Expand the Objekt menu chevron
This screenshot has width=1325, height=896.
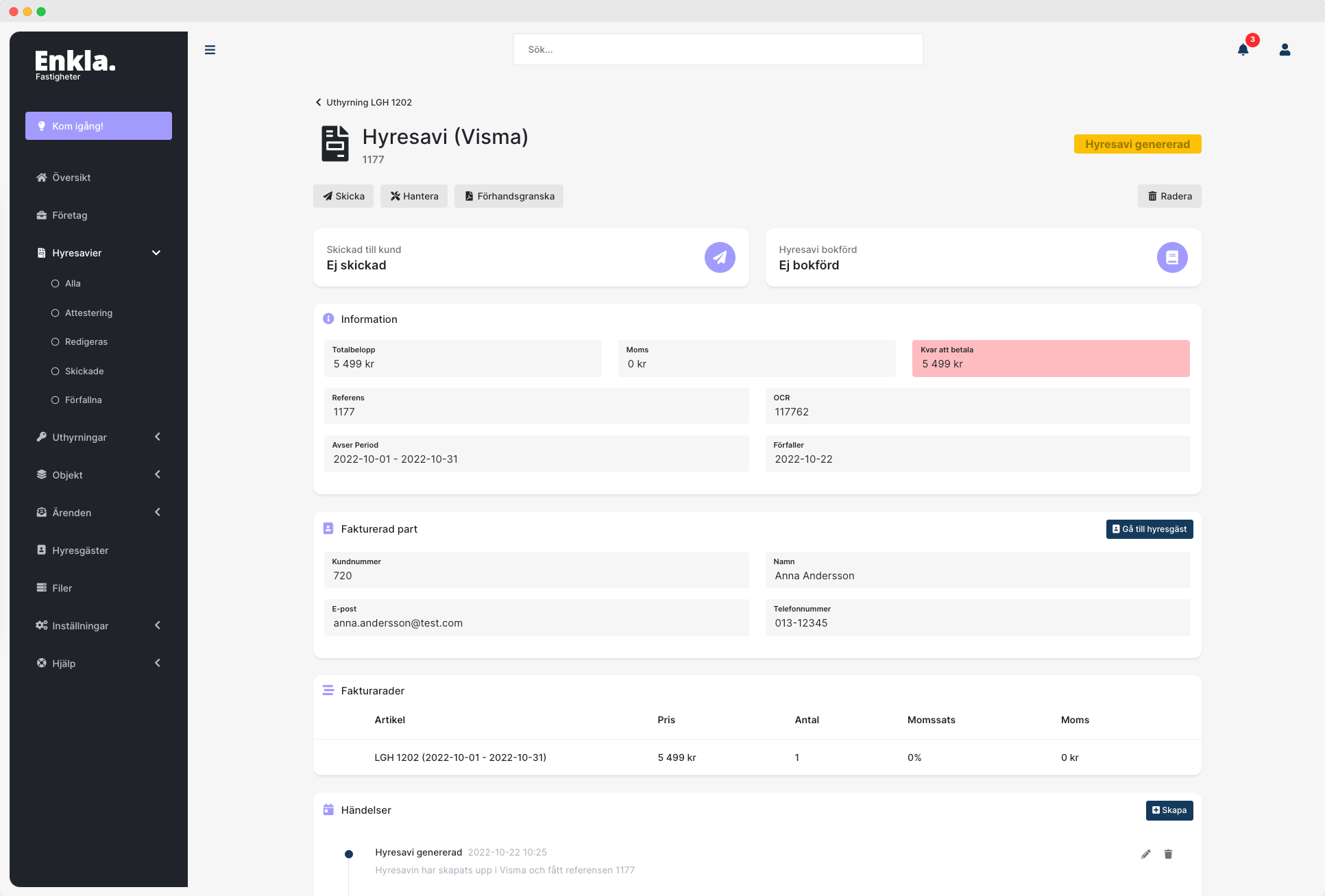tap(158, 474)
